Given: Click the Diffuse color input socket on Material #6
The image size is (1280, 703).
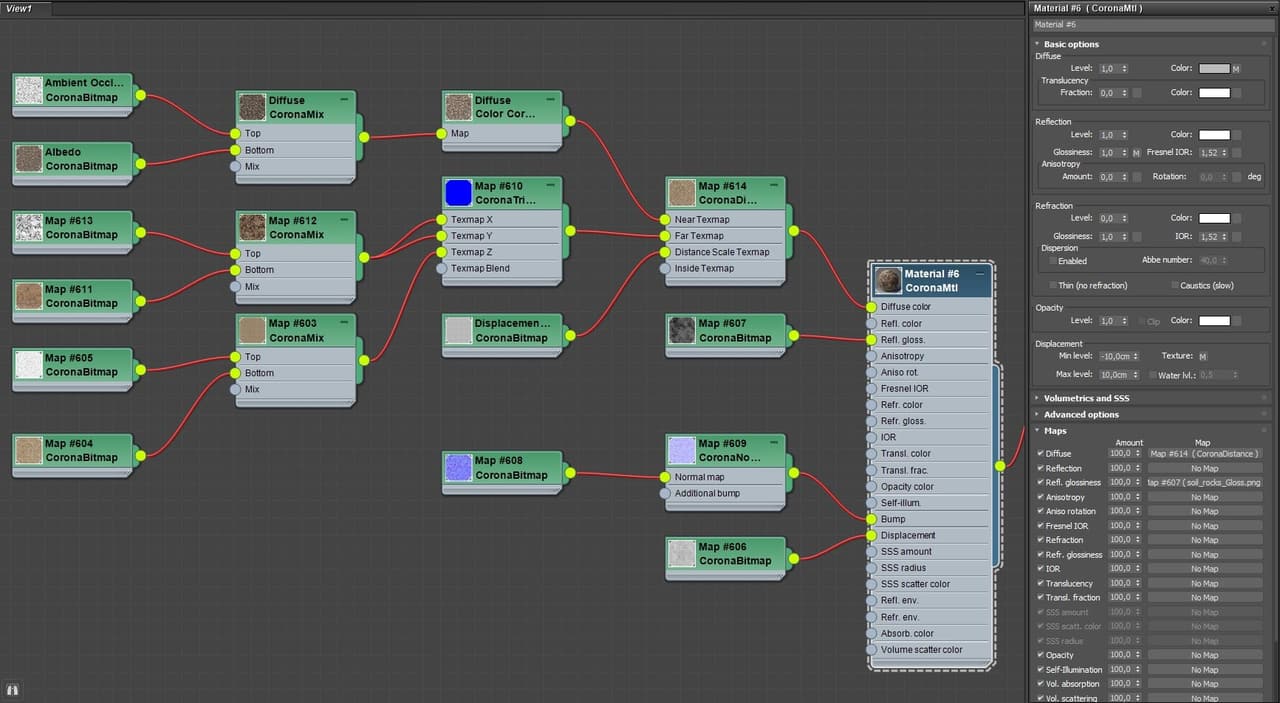Looking at the screenshot, I should point(871,307).
